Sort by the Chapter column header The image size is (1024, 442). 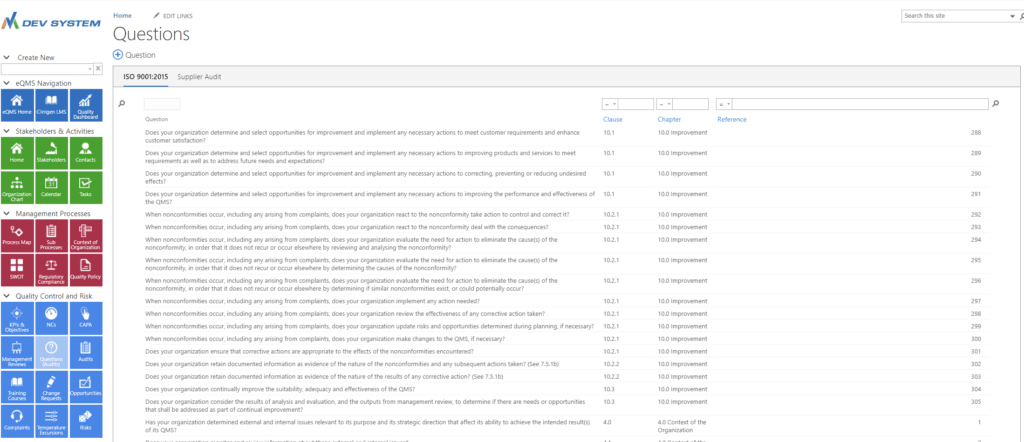pos(669,119)
